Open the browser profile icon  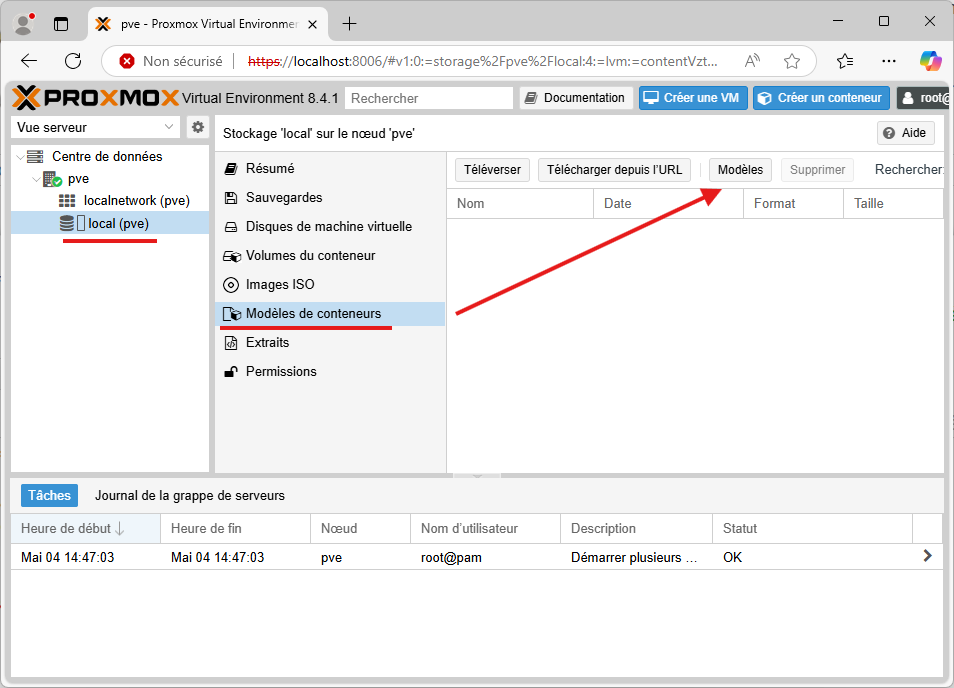click(x=24, y=24)
